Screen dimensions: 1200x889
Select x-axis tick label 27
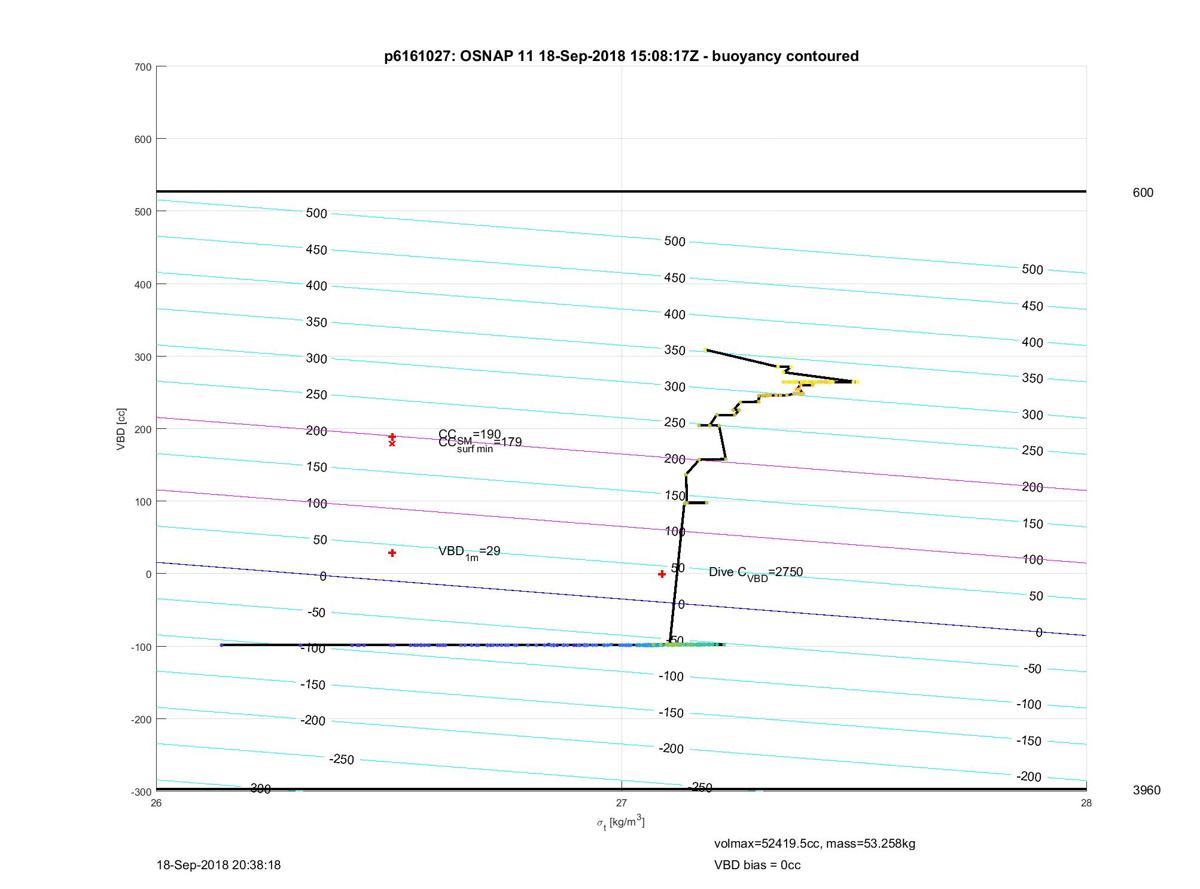point(621,802)
